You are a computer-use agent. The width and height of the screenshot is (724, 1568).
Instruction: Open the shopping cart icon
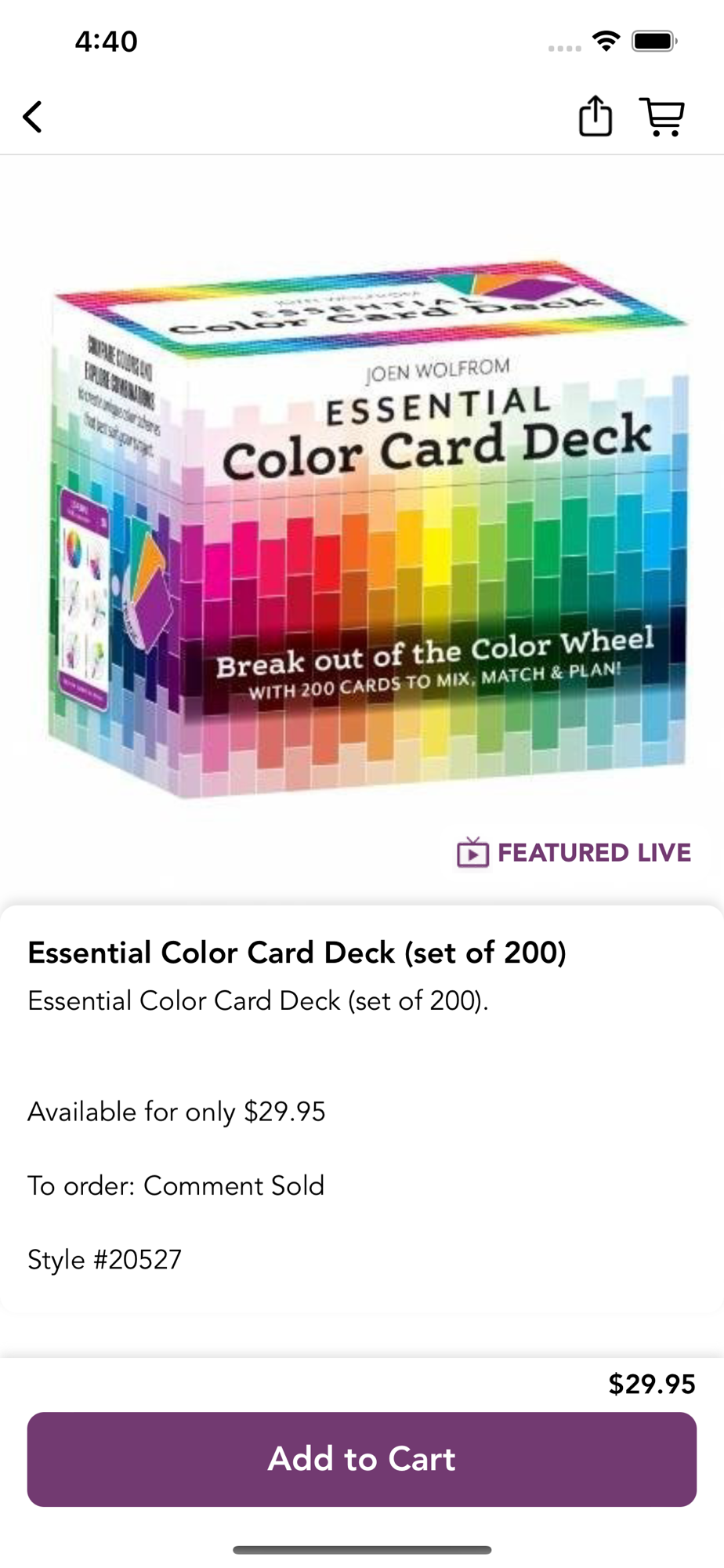tap(662, 117)
